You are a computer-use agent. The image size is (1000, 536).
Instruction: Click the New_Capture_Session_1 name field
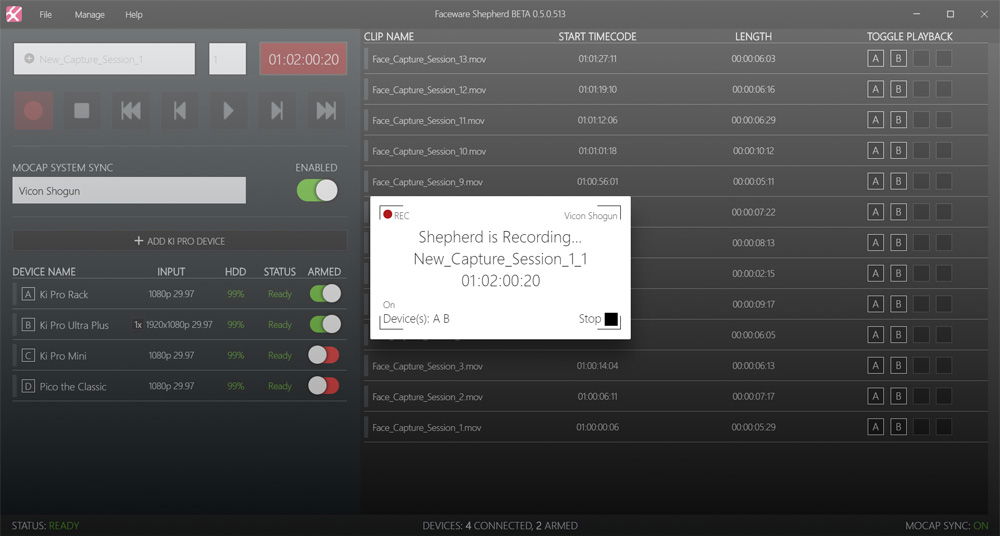(105, 59)
